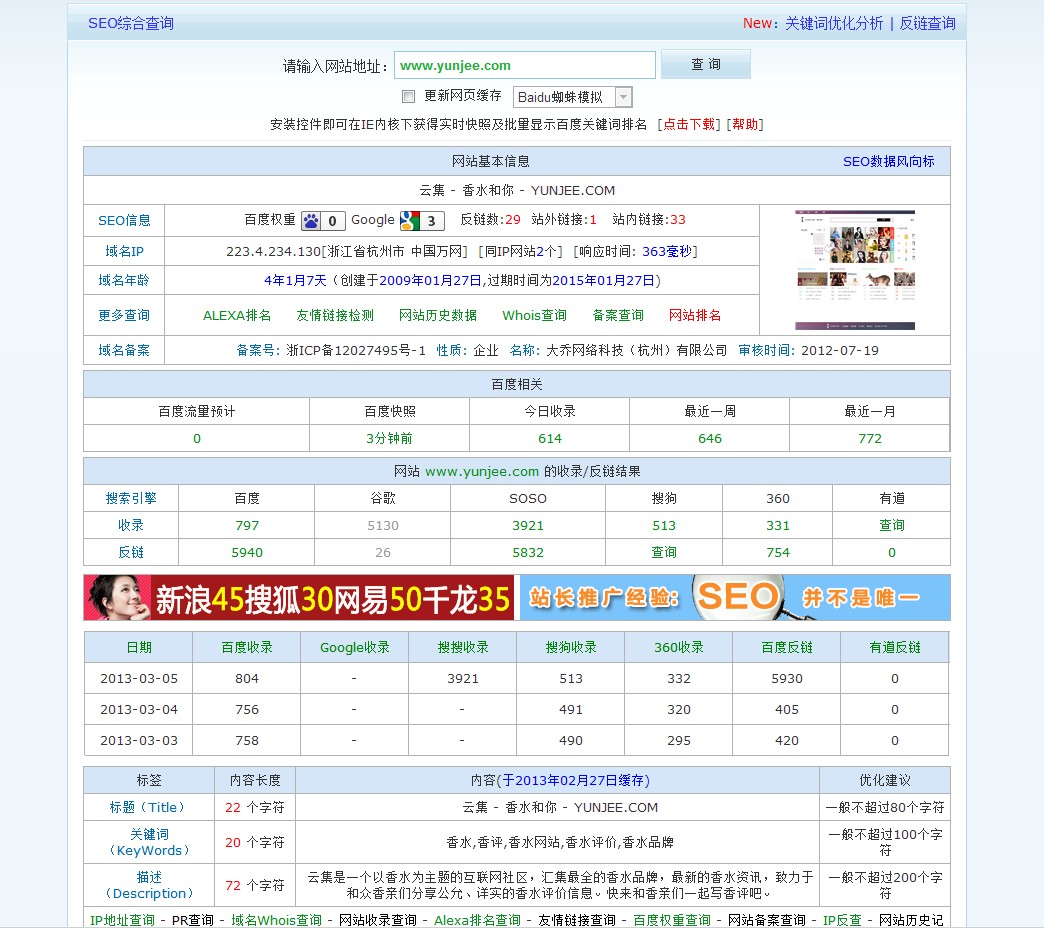The image size is (1044, 928).
Task: Open IP反查 footer link
Action: 842,920
